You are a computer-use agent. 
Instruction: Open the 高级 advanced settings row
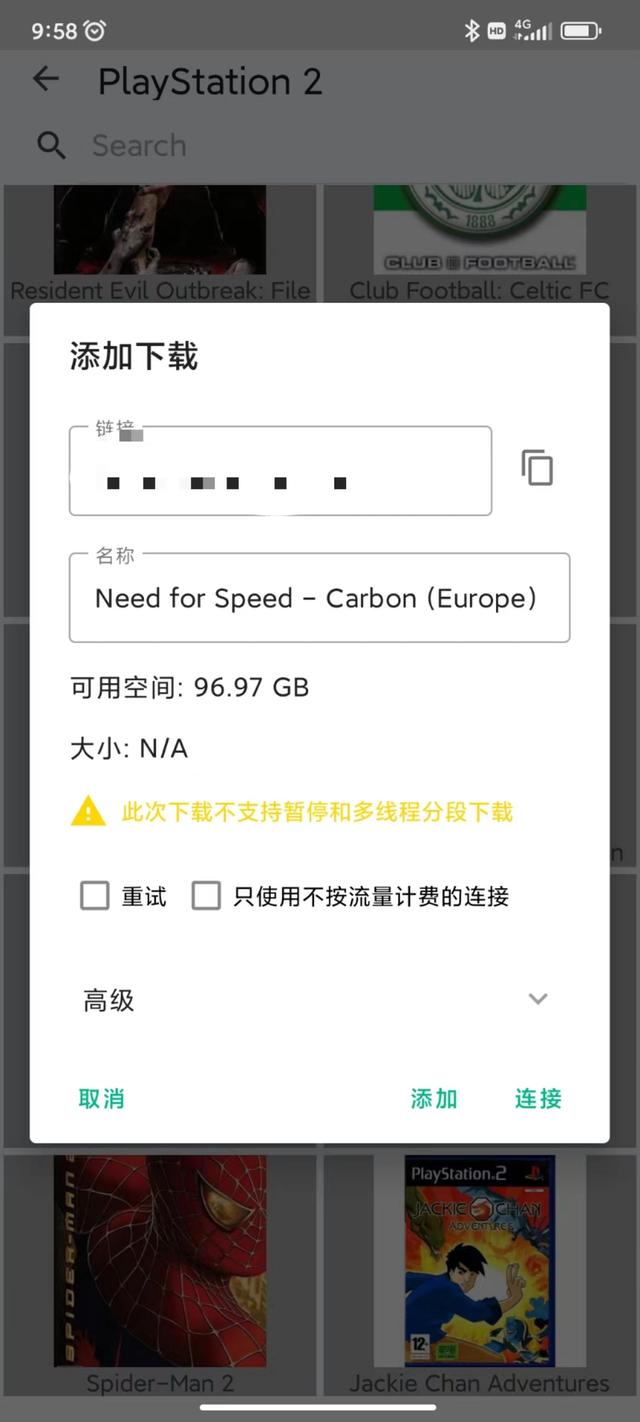[319, 1000]
